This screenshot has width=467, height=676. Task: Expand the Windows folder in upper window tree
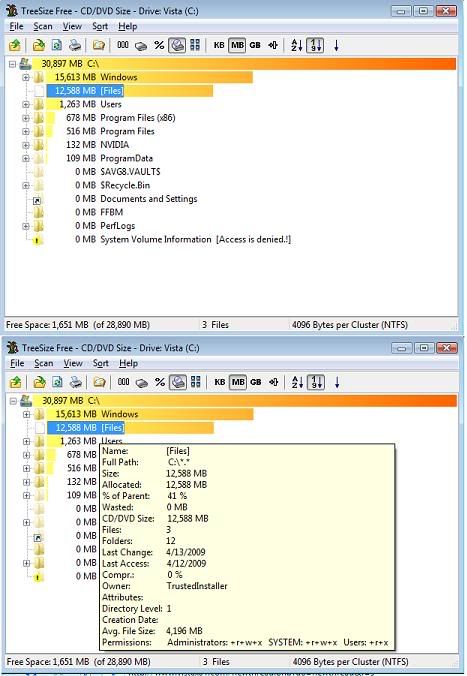point(26,78)
